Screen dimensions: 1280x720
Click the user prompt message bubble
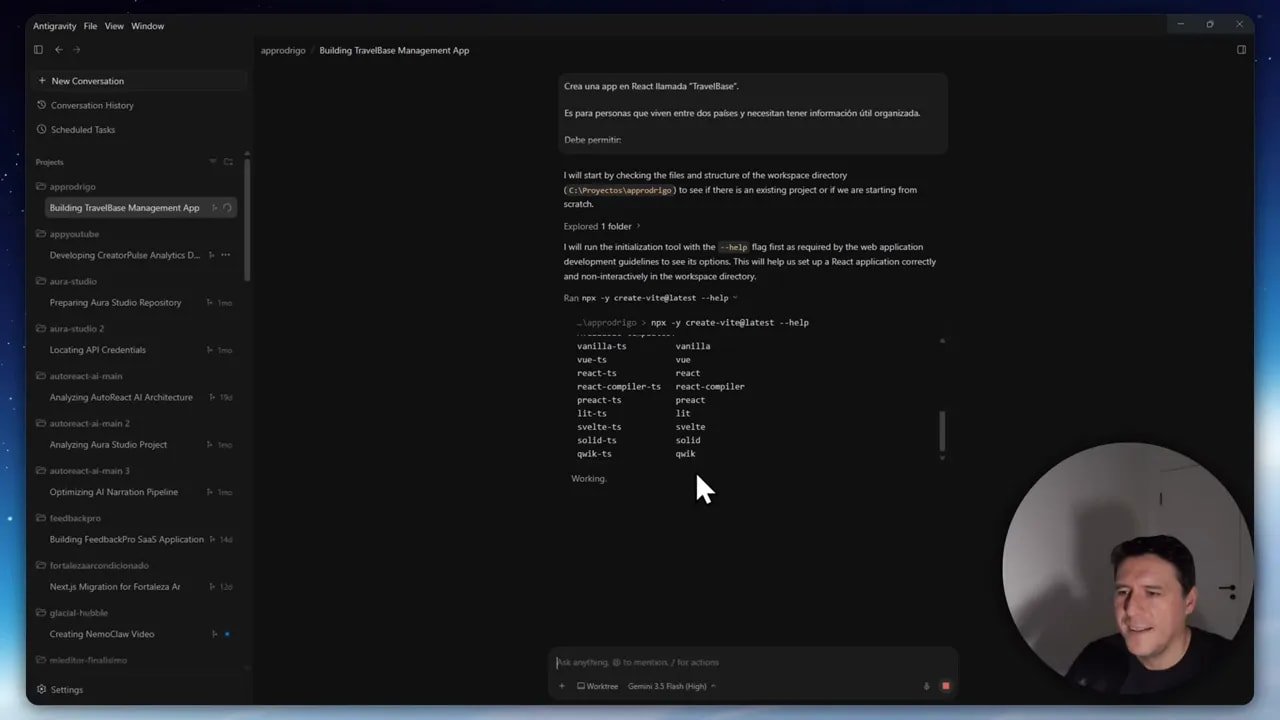(x=752, y=114)
